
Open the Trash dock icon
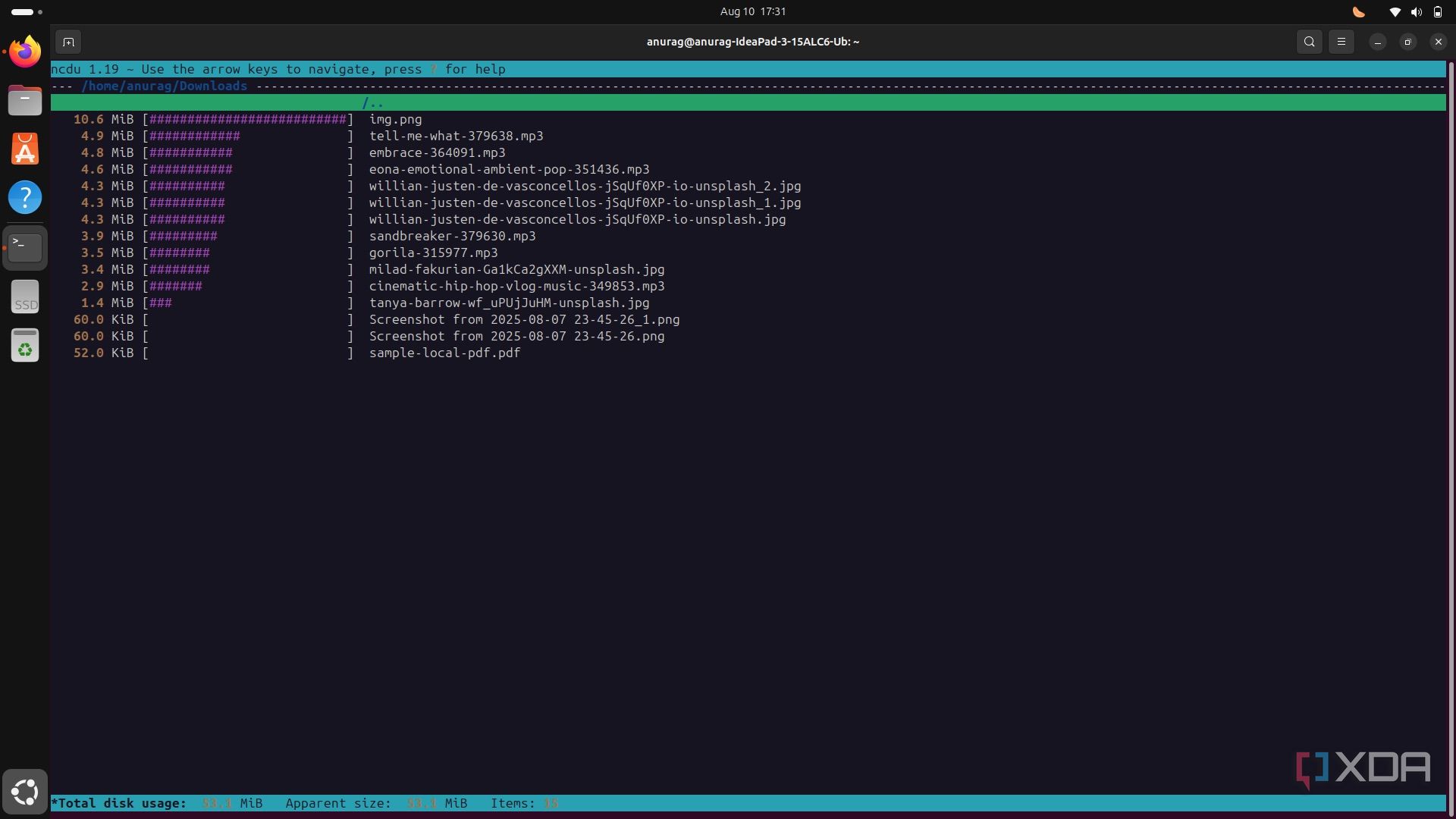point(25,345)
